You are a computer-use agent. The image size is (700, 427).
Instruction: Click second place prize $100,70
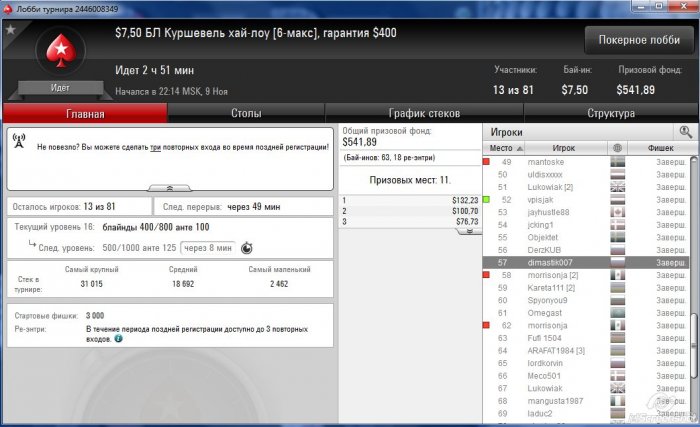[465, 211]
